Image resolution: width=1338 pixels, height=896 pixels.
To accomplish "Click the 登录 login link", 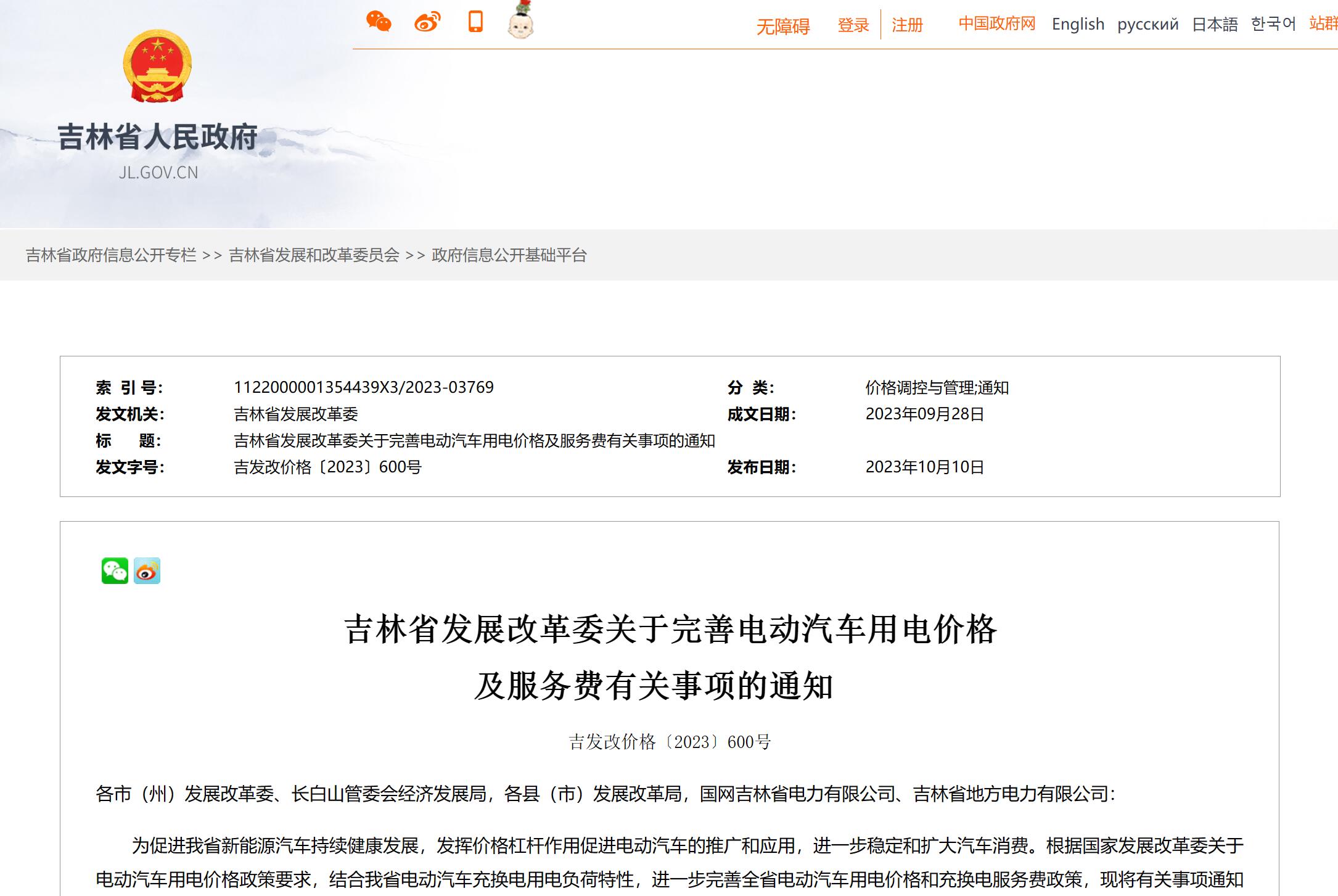I will coord(853,25).
